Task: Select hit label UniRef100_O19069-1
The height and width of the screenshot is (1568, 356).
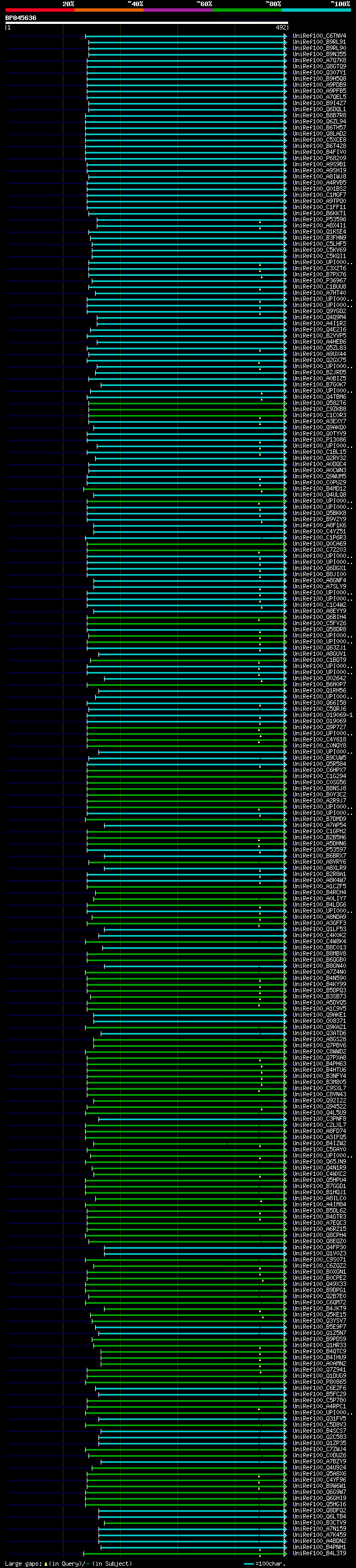Action: pyautogui.click(x=323, y=715)
